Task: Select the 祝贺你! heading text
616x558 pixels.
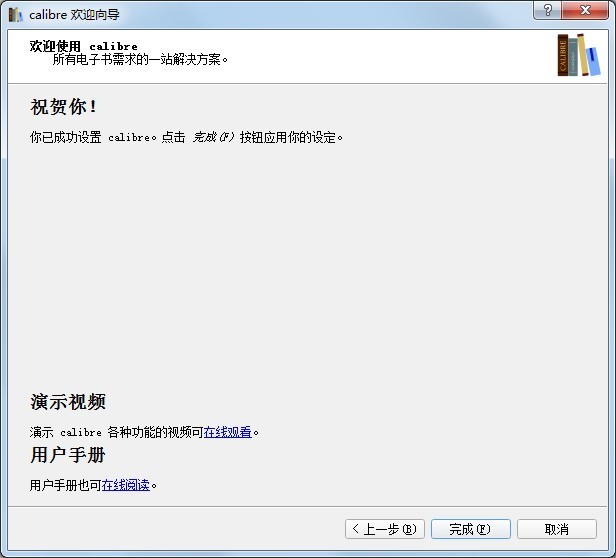Action: click(63, 107)
